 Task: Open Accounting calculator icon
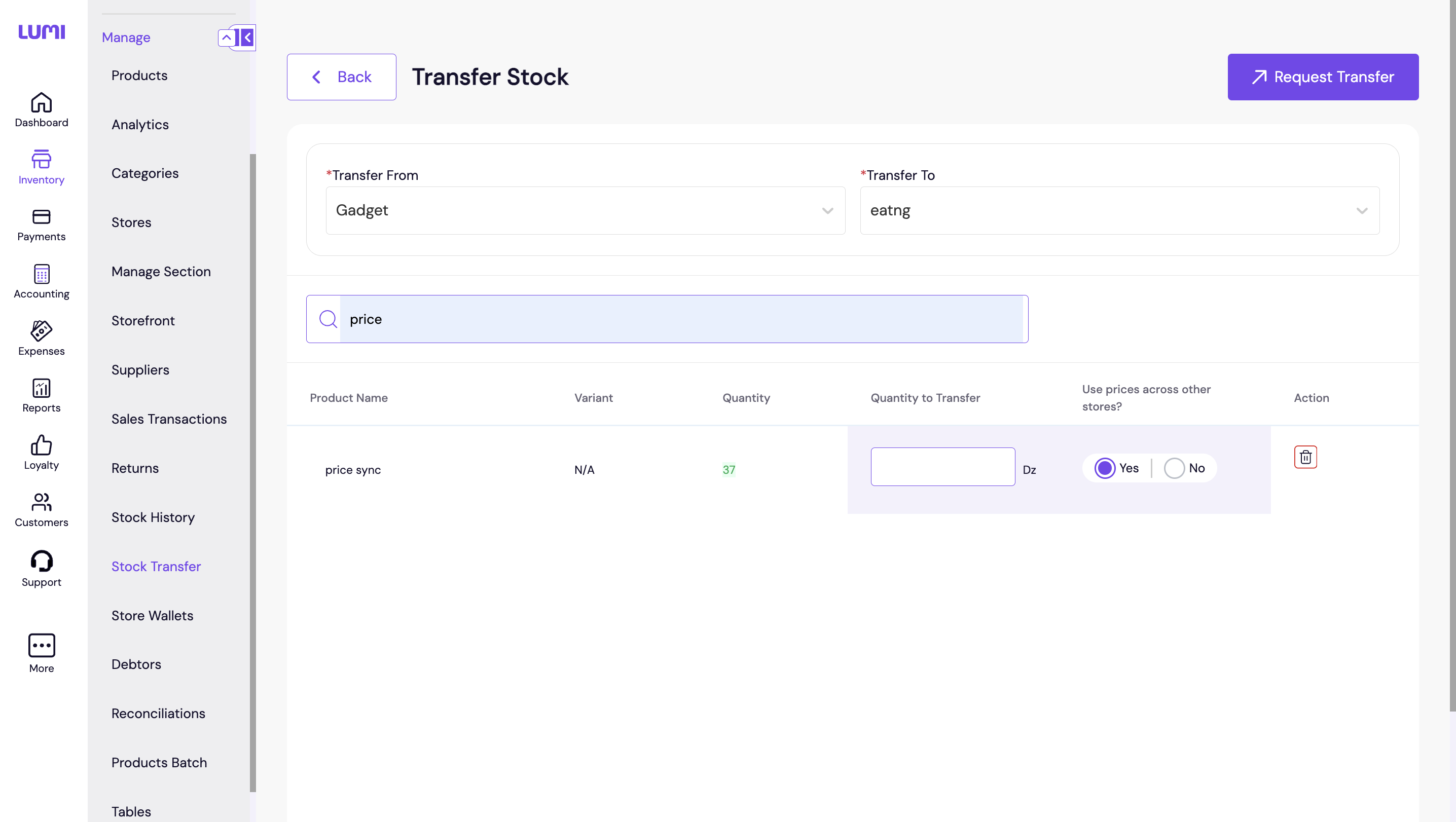(x=41, y=275)
